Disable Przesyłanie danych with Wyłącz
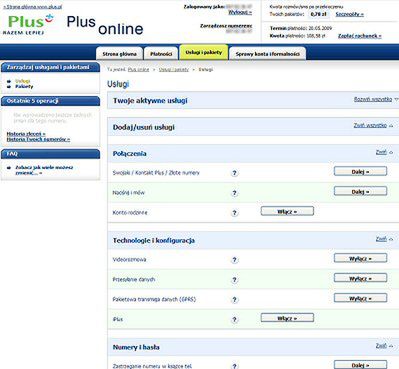The image size is (399, 369). pyautogui.click(x=360, y=278)
